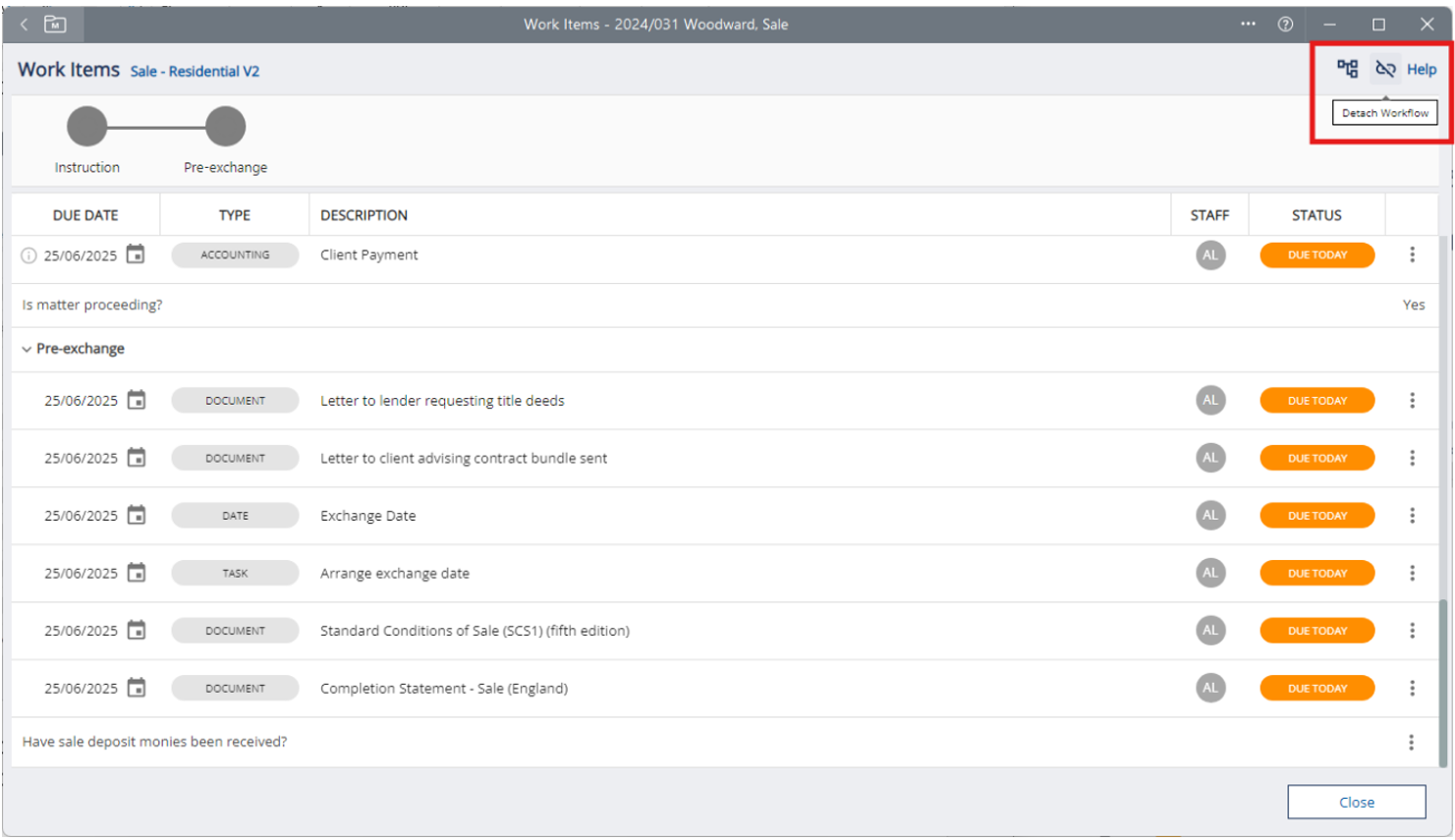1455x840 pixels.
Task: Click the AL staff avatar for Client Payment
Action: pyautogui.click(x=1210, y=254)
